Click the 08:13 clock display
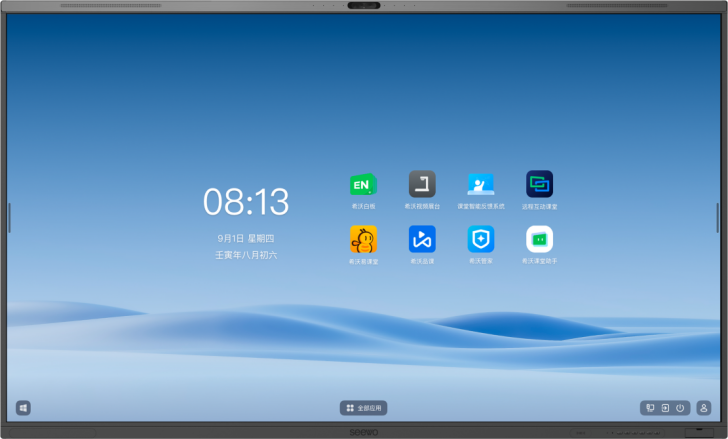Image resolution: width=728 pixels, height=439 pixels. 246,202
